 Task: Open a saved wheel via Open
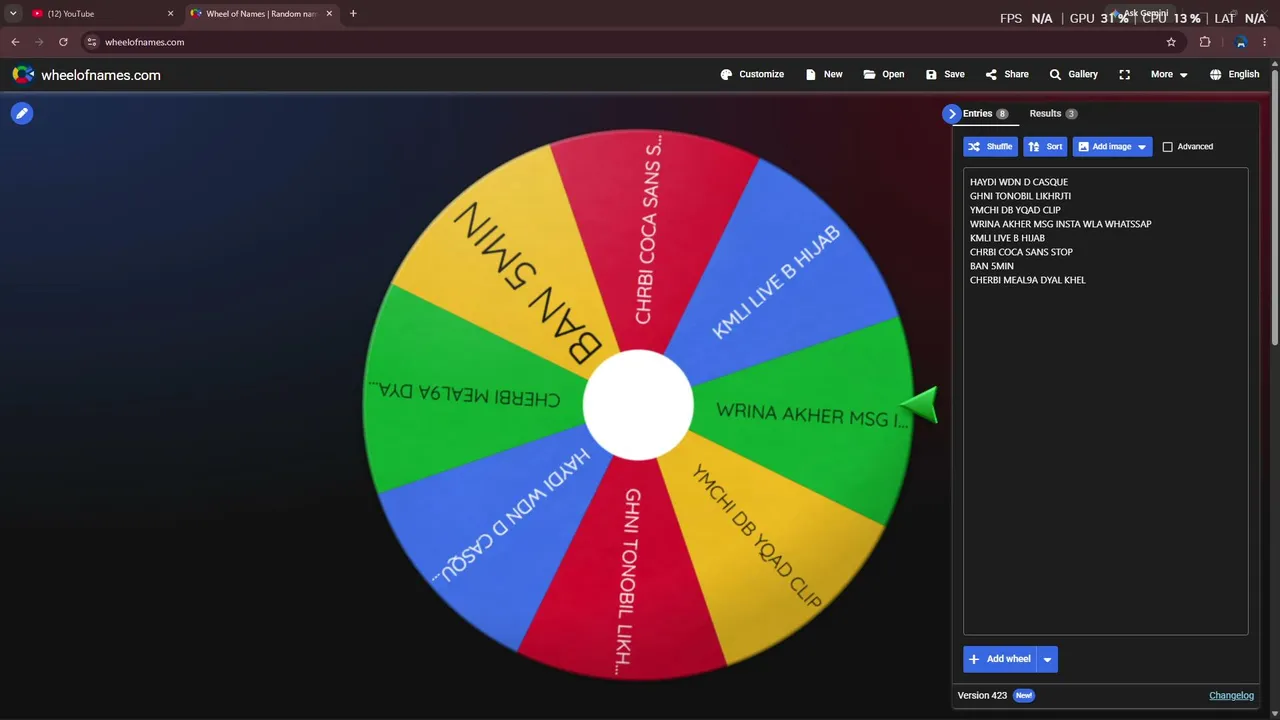(884, 74)
